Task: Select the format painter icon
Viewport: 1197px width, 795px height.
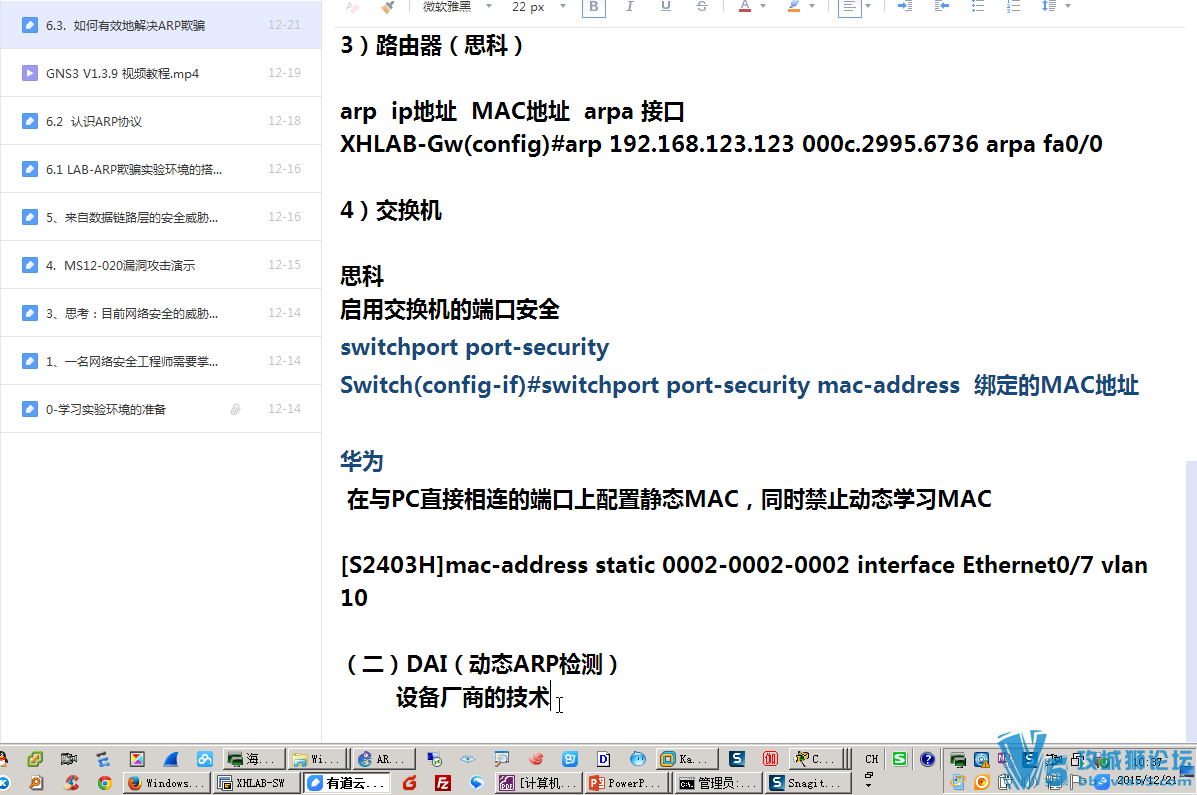Action: coord(388,7)
